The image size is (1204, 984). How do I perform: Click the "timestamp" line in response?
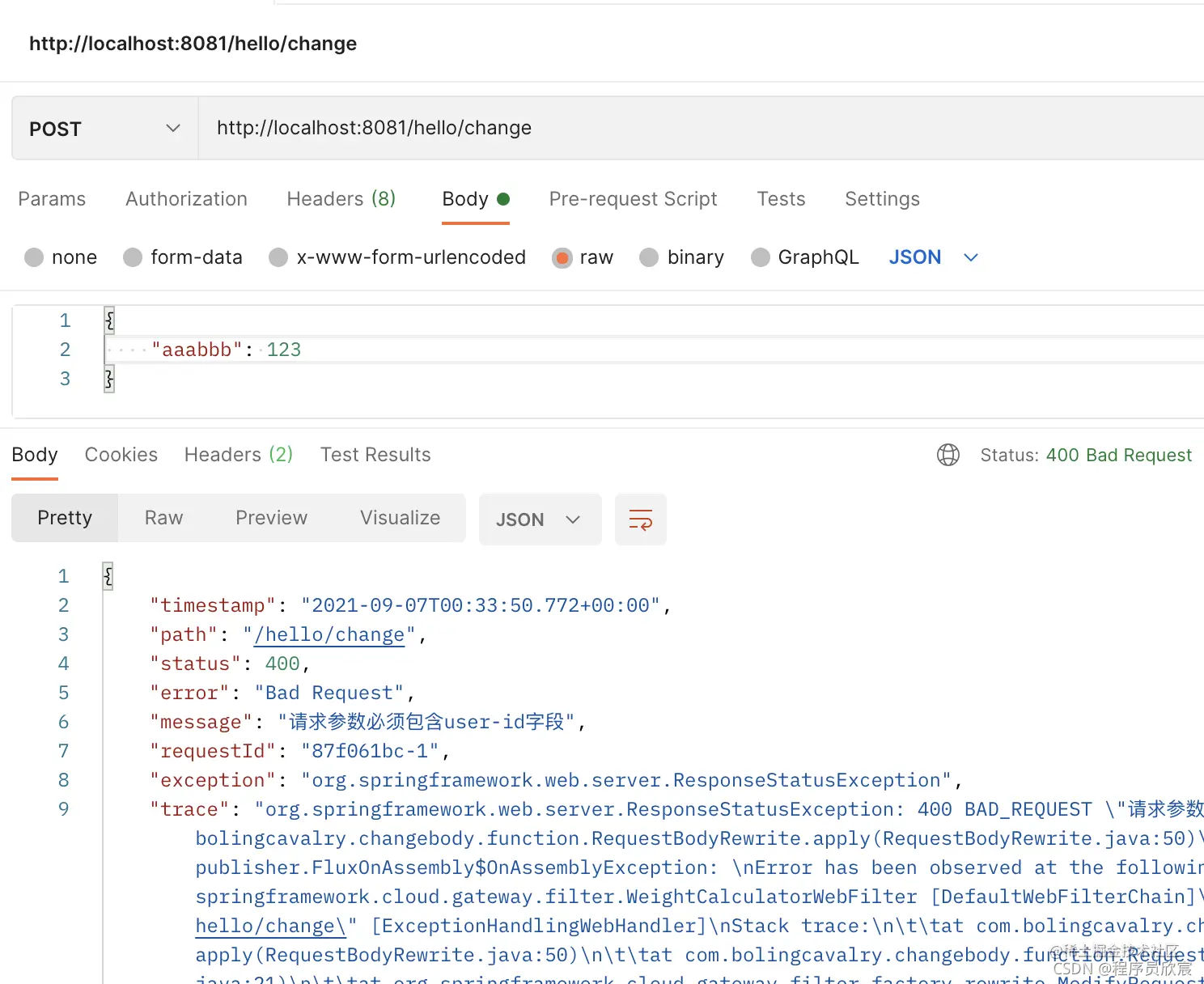(410, 605)
